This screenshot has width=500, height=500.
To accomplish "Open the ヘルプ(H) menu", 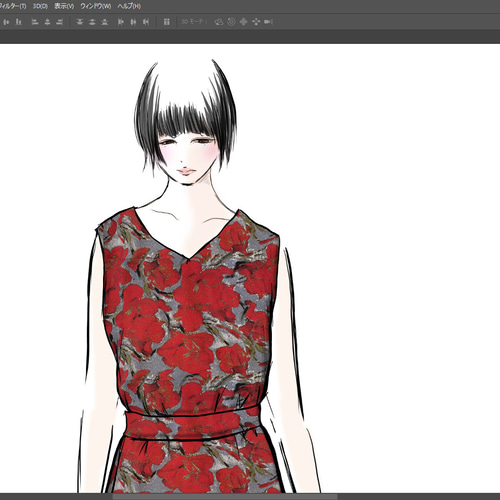I will [x=129, y=6].
